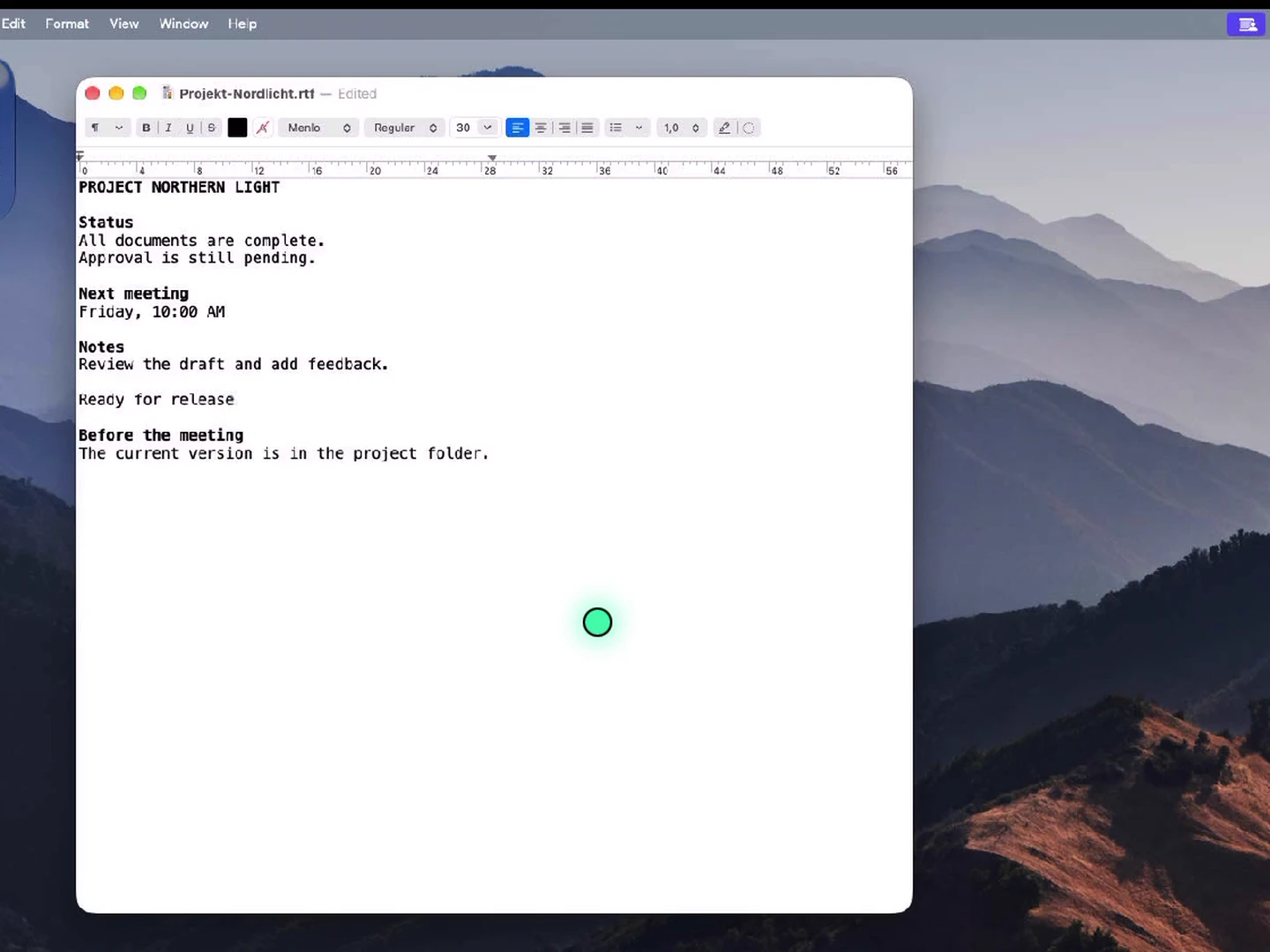Click the tab stop marker on ruler

point(492,158)
